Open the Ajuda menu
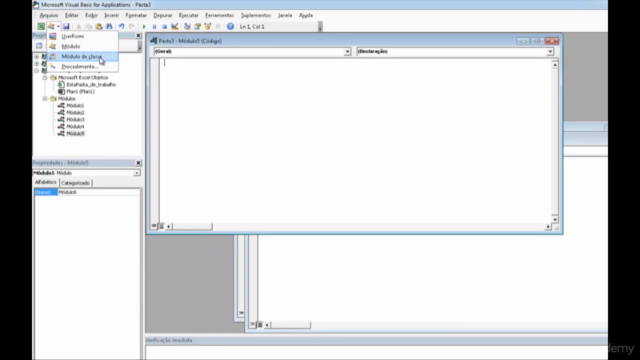The width and height of the screenshot is (640, 360). click(x=306, y=15)
